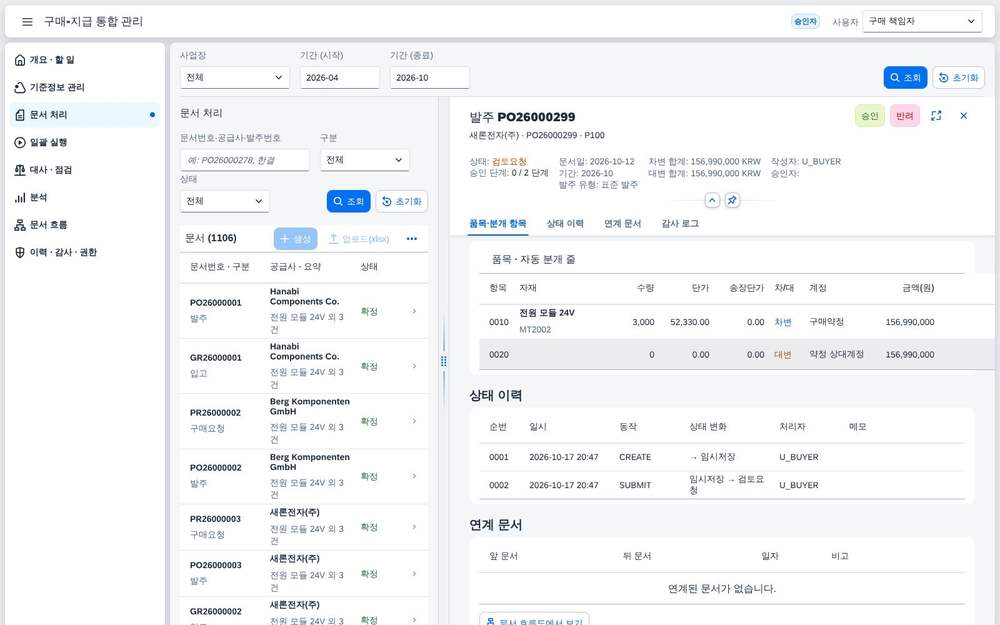Open 이력 · 감사 · 권한 in sidebar
Viewport: 1000px width, 625px height.
[x=85, y=252]
